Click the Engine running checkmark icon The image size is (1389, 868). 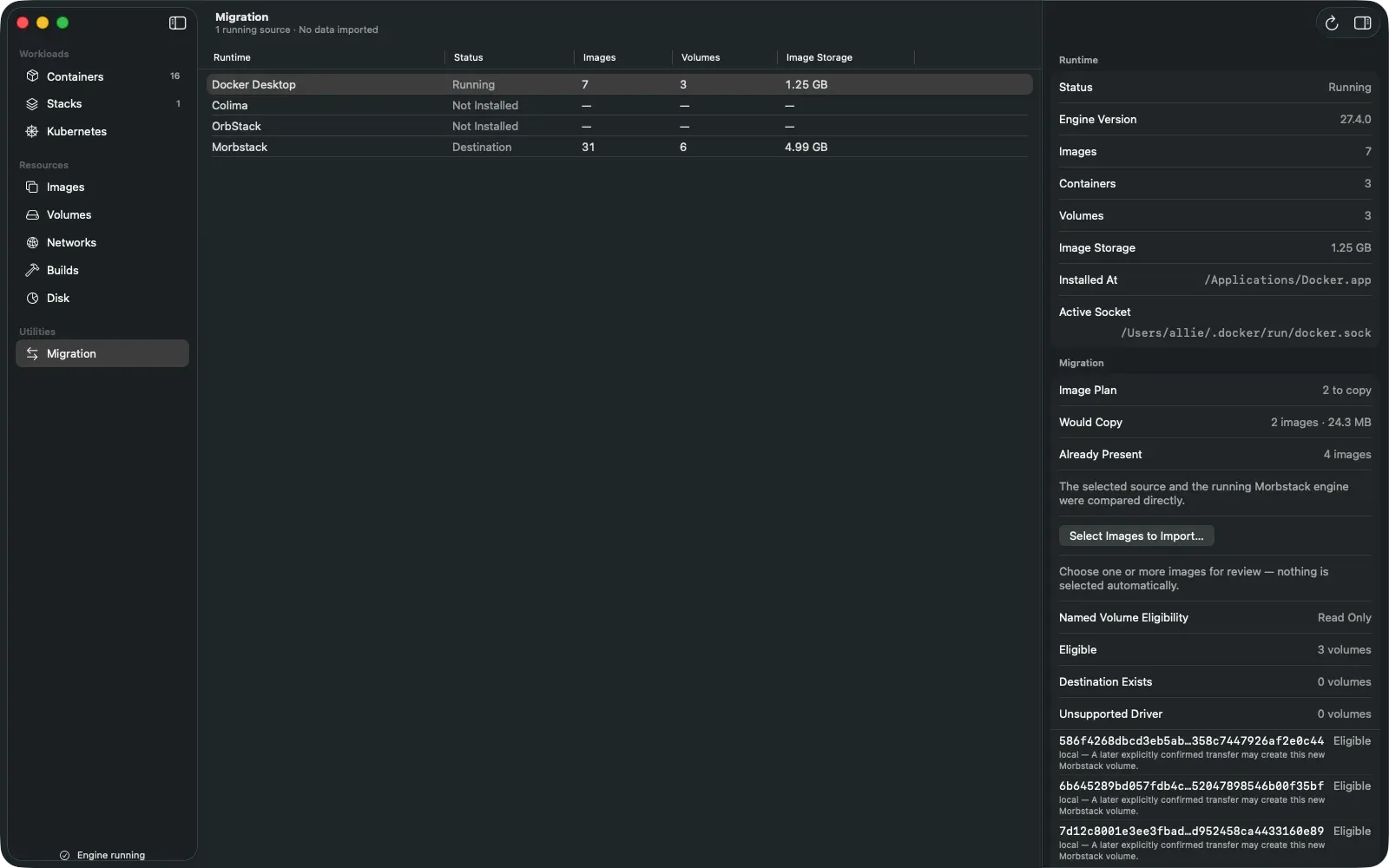[x=64, y=856]
